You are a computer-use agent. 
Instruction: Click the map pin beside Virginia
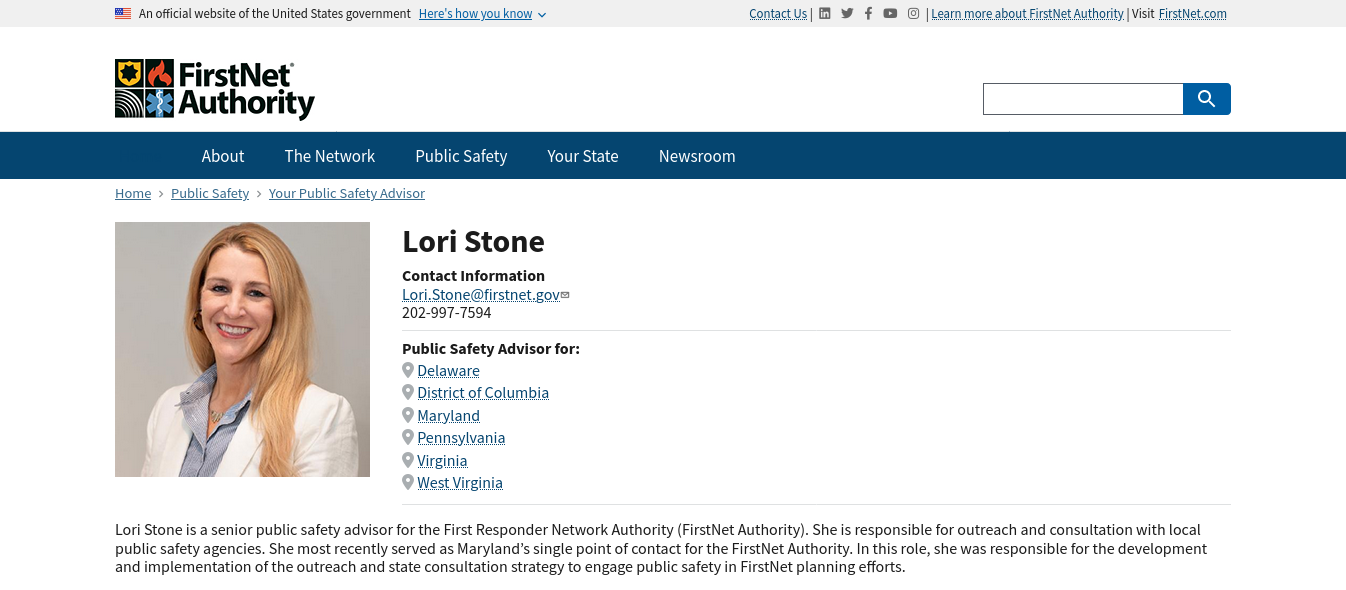point(408,460)
